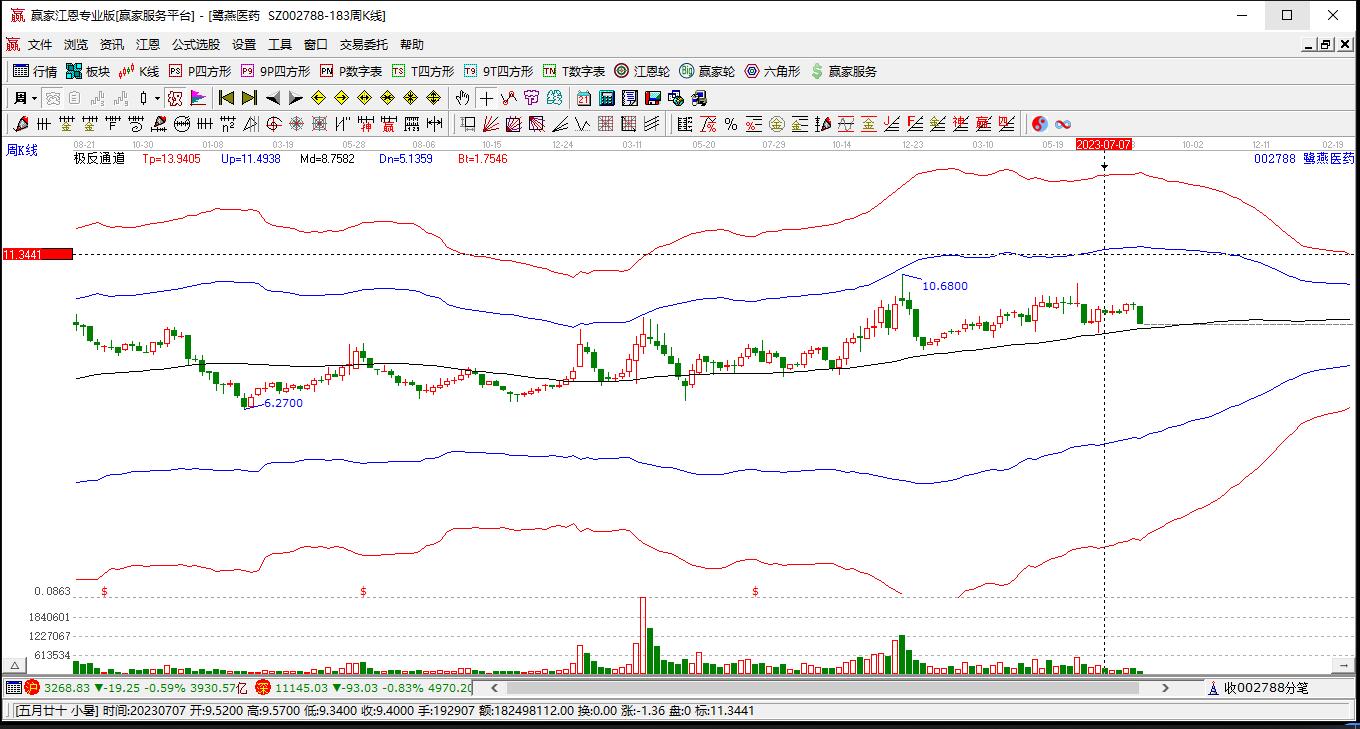Expand the candlestick chart type dropdown arrow
The width and height of the screenshot is (1360, 729).
[x=157, y=98]
